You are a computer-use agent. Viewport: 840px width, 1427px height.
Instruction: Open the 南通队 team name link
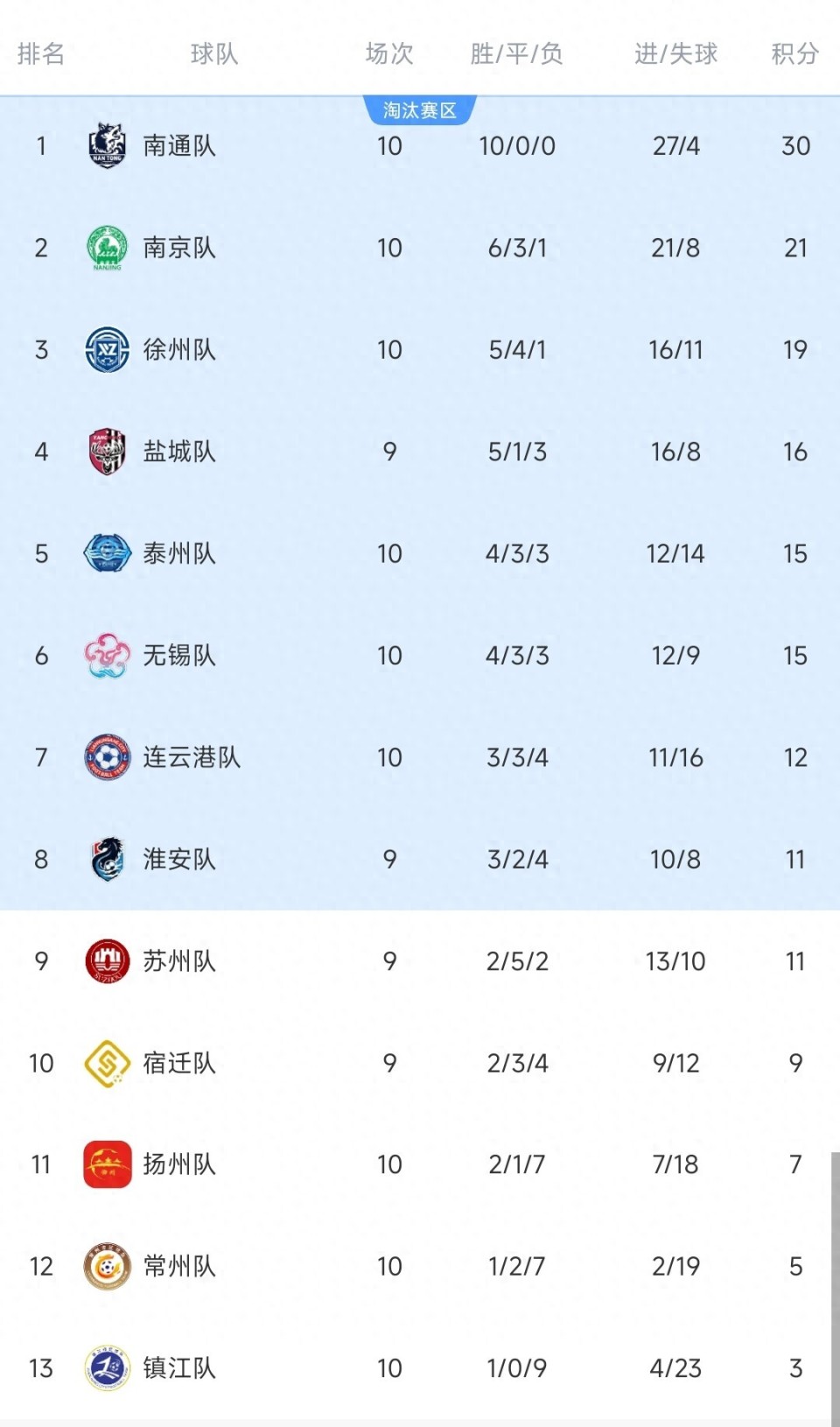click(x=179, y=145)
